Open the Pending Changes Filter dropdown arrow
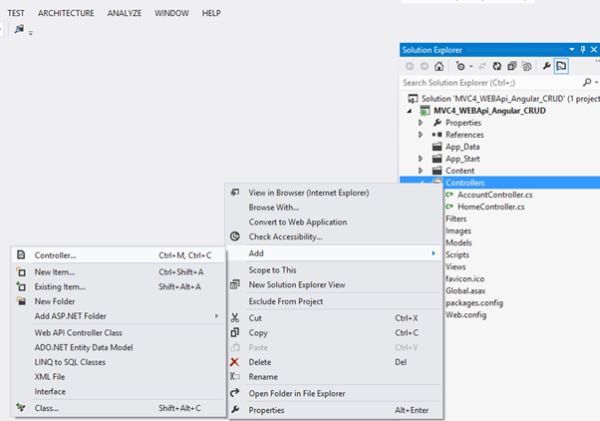The image size is (600, 421). pos(471,66)
